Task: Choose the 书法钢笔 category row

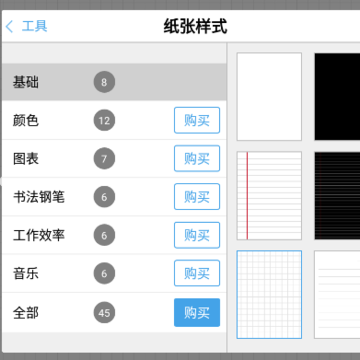Action: (x=114, y=197)
